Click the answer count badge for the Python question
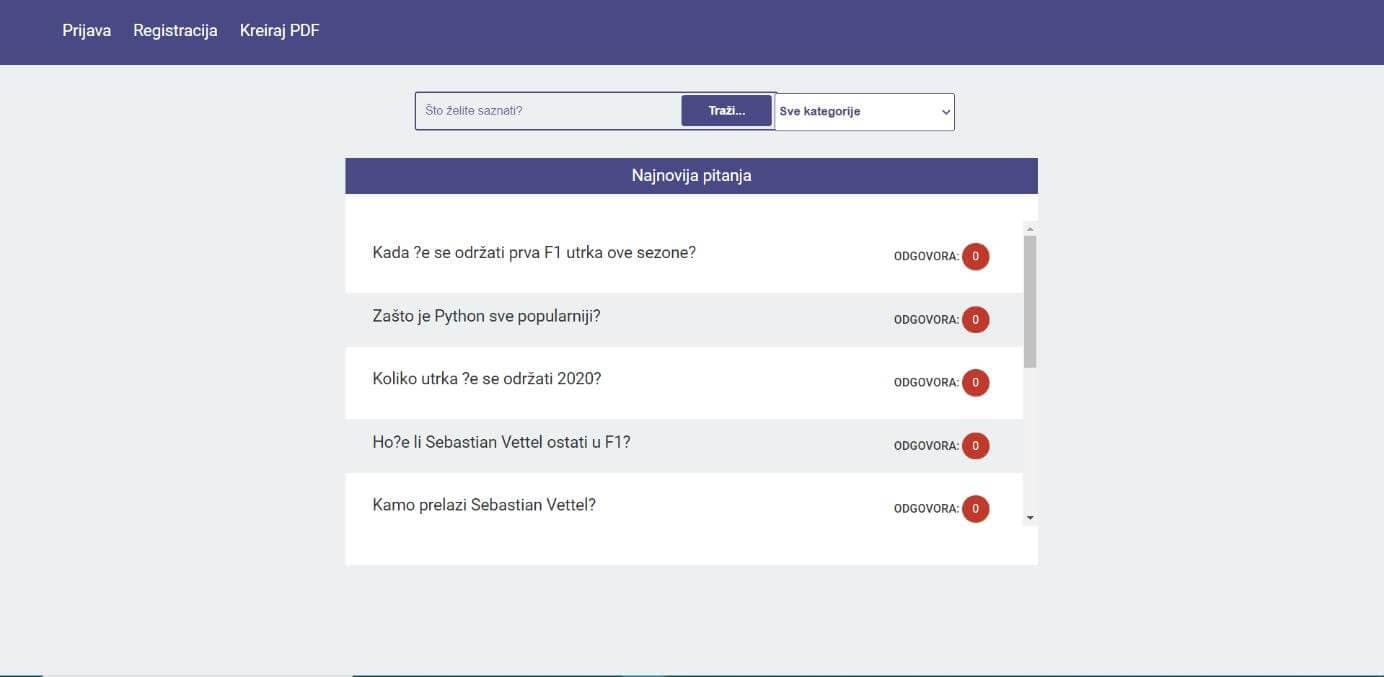Image resolution: width=1384 pixels, height=677 pixels. click(x=975, y=320)
